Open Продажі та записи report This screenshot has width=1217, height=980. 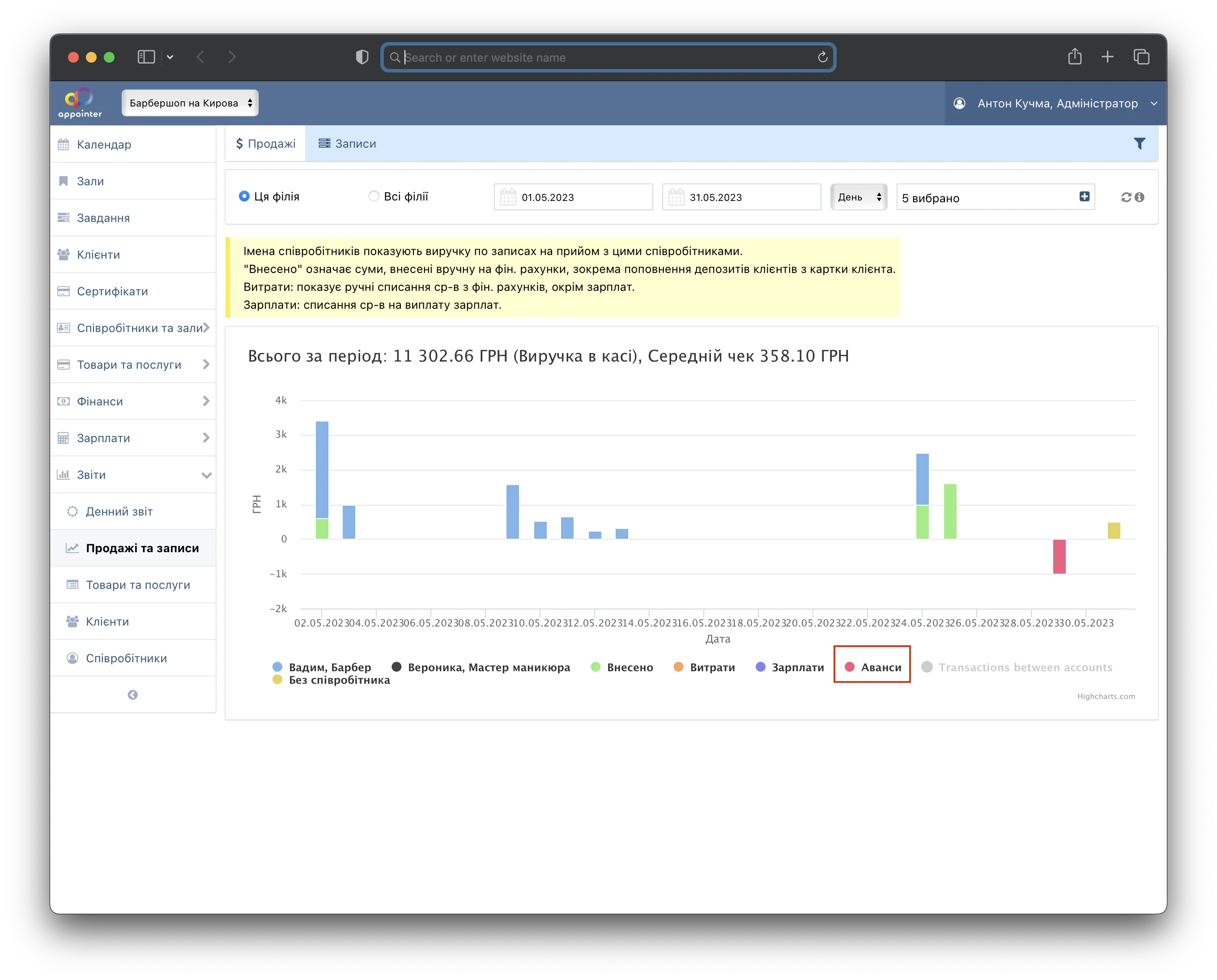(133, 548)
